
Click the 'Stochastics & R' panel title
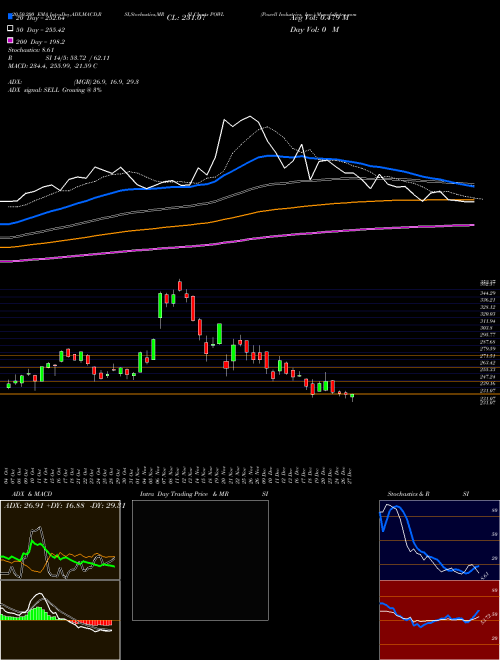tap(409, 494)
